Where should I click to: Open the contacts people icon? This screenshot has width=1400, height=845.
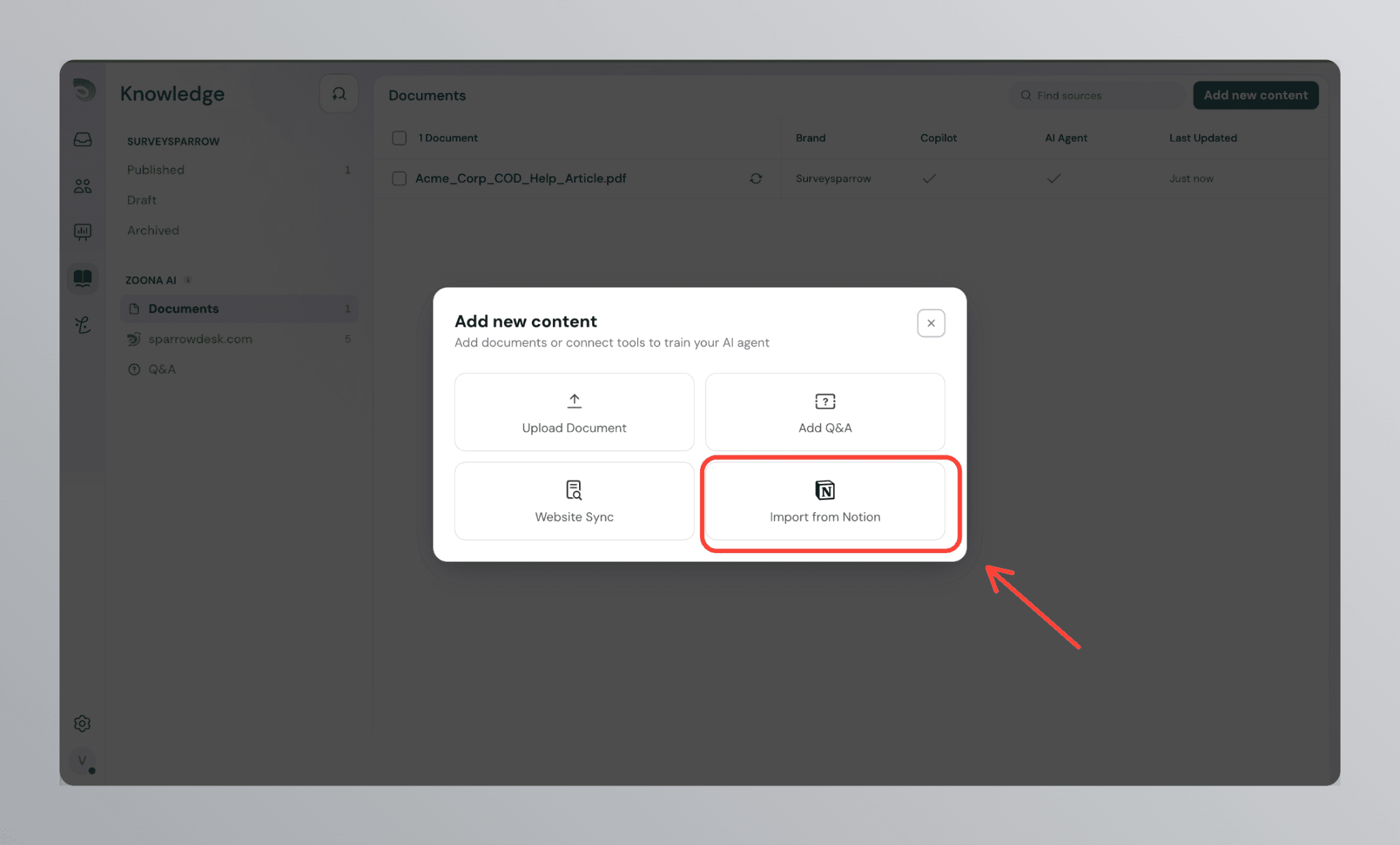[x=83, y=186]
